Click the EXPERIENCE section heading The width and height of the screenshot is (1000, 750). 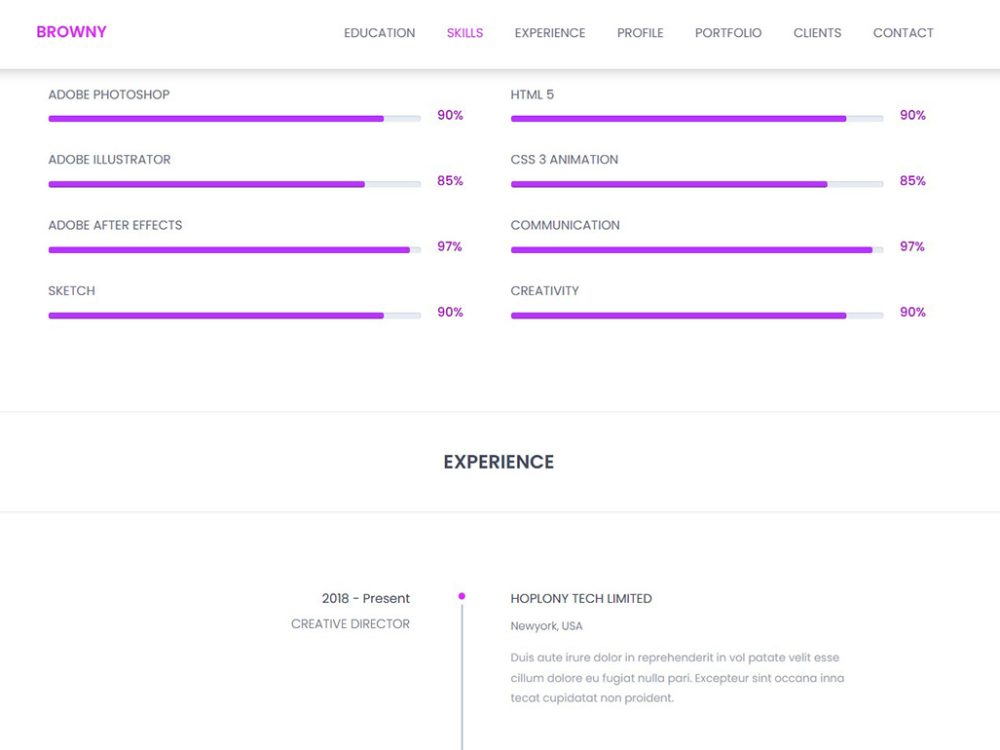[498, 461]
